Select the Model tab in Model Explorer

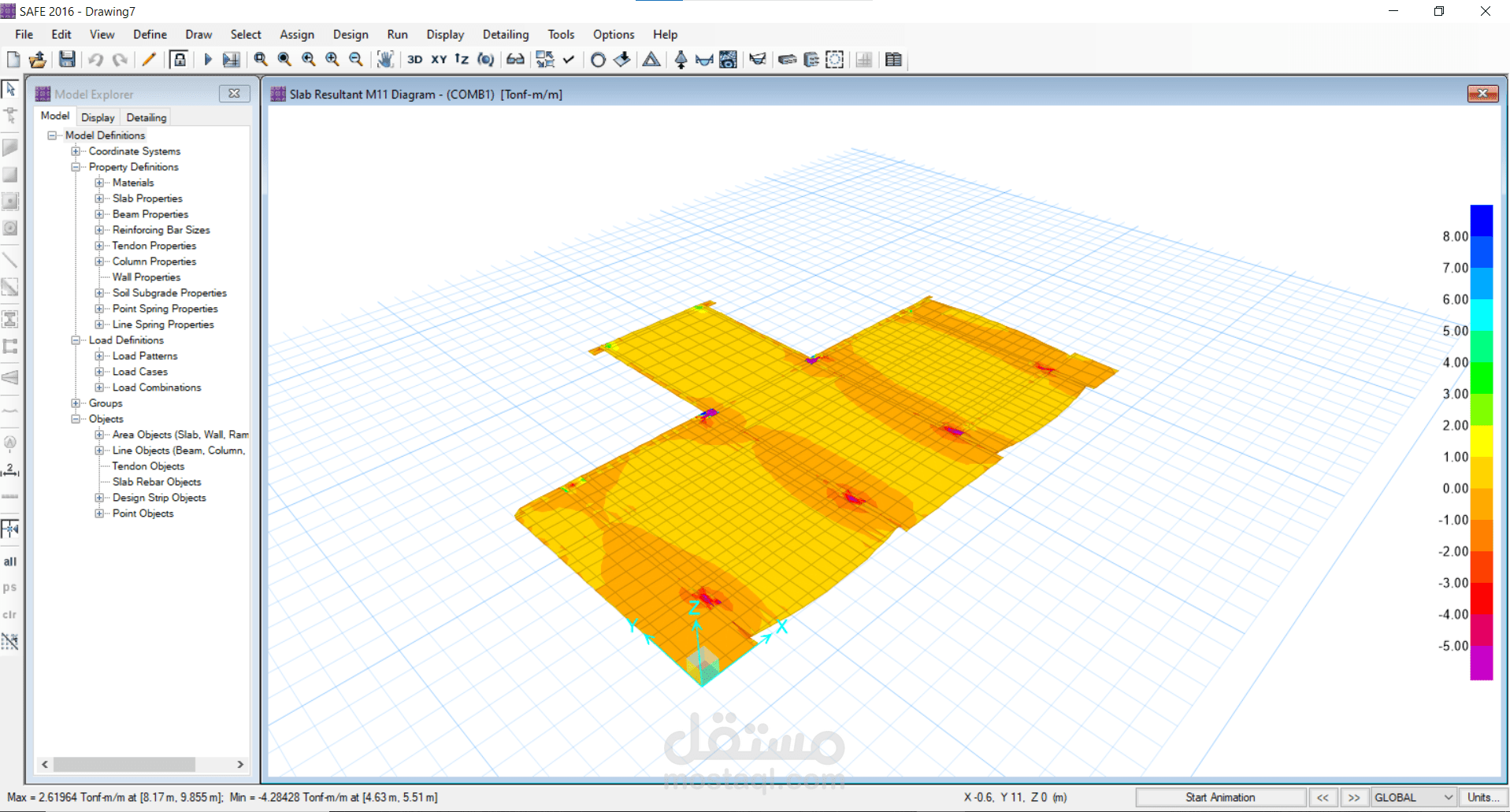point(55,116)
